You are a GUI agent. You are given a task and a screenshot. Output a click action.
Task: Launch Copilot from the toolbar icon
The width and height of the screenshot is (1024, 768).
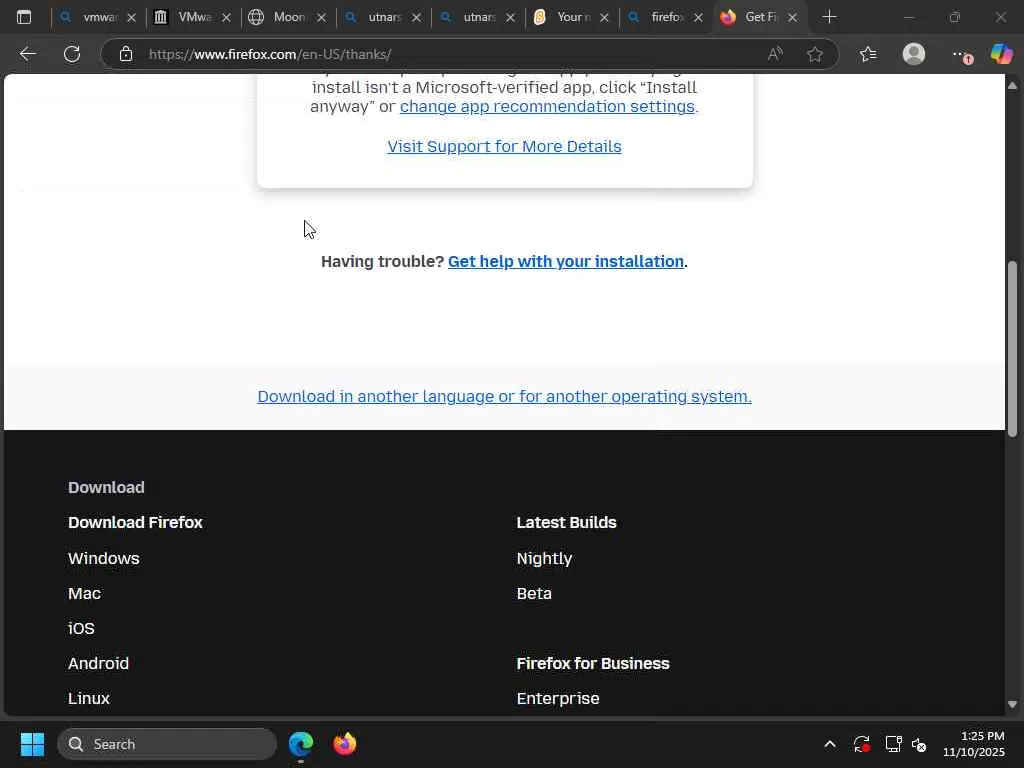[1001, 54]
